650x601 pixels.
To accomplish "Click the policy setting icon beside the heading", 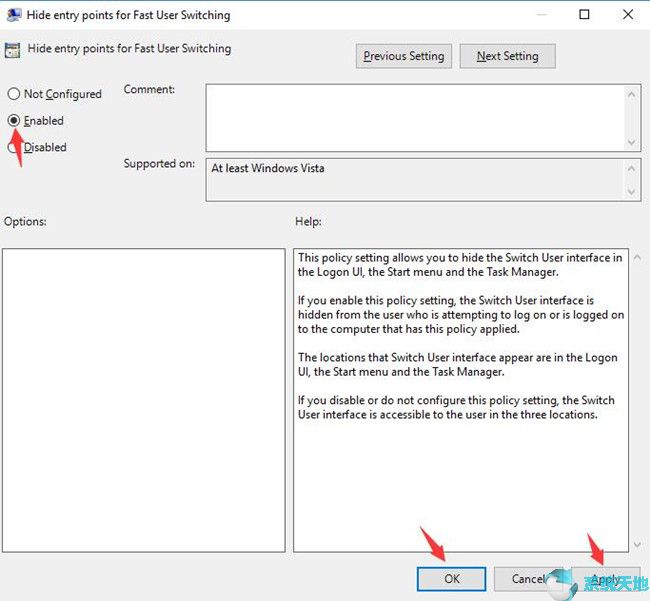I will (13, 49).
